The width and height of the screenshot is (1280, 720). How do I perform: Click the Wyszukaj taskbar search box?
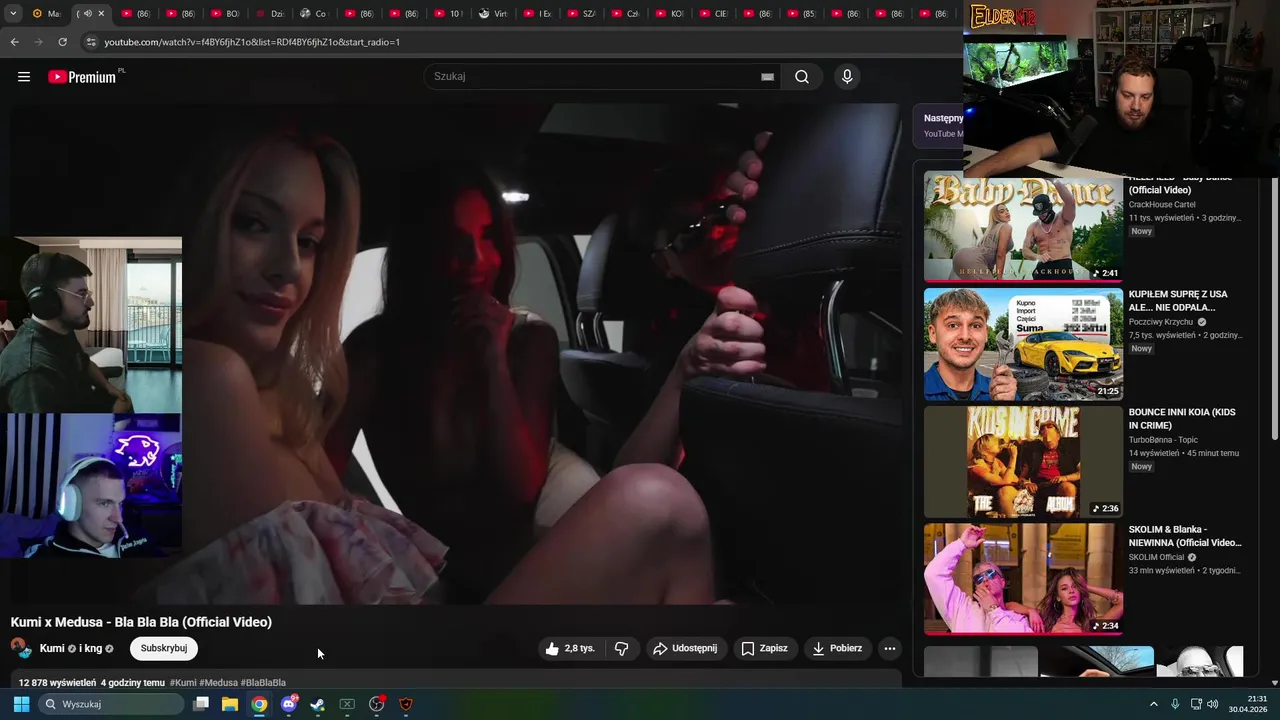pos(111,704)
